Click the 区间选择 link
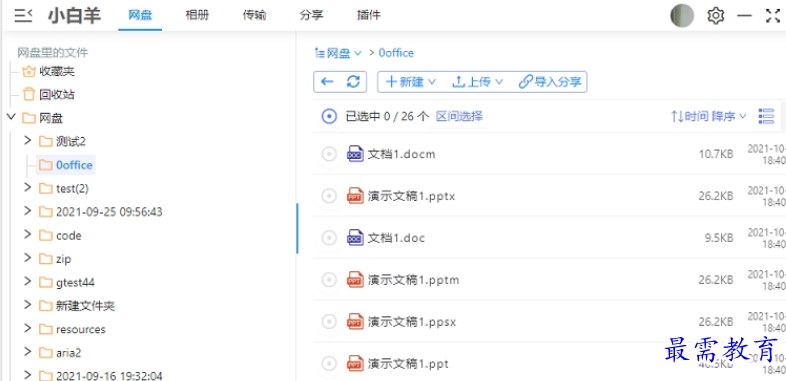This screenshot has height=381, width=786. [x=459, y=116]
